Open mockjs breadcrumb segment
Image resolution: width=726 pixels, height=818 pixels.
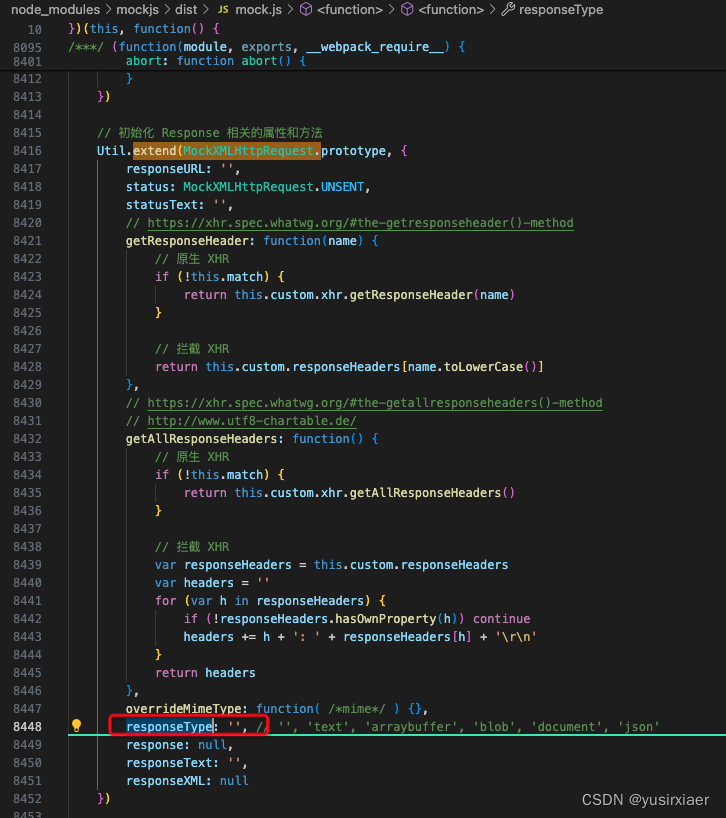[137, 9]
